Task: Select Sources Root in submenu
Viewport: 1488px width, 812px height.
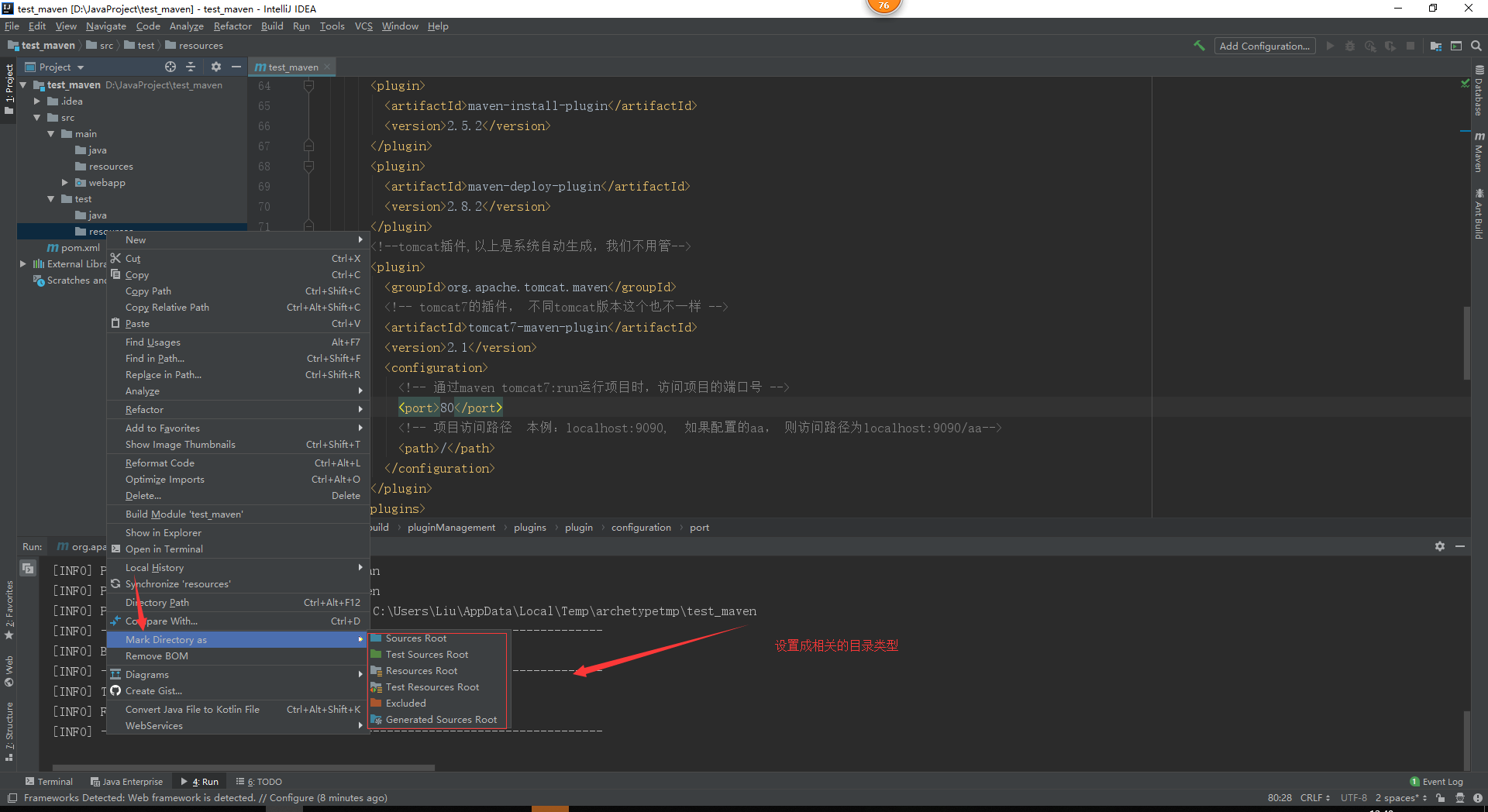Action: click(437, 638)
